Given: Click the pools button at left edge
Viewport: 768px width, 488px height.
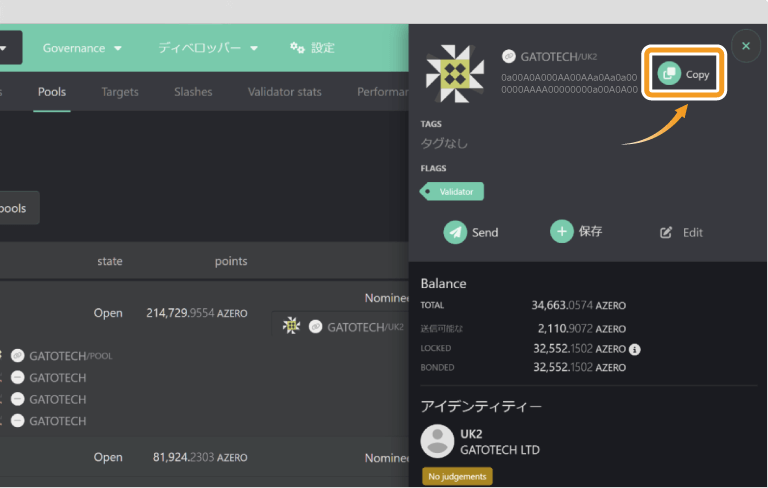Looking at the screenshot, I should point(19,208).
